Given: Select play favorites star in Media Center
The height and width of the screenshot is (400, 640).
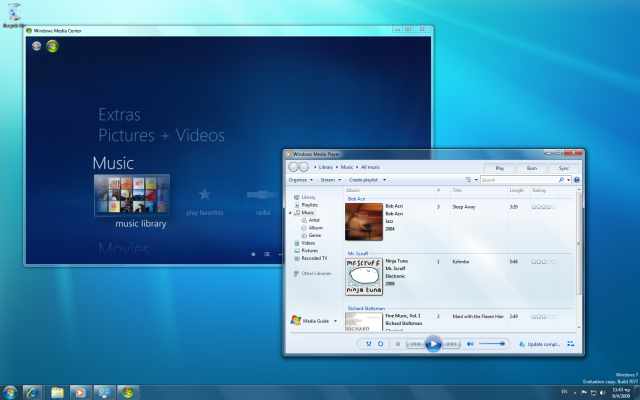Looking at the screenshot, I should pyautogui.click(x=204, y=194).
